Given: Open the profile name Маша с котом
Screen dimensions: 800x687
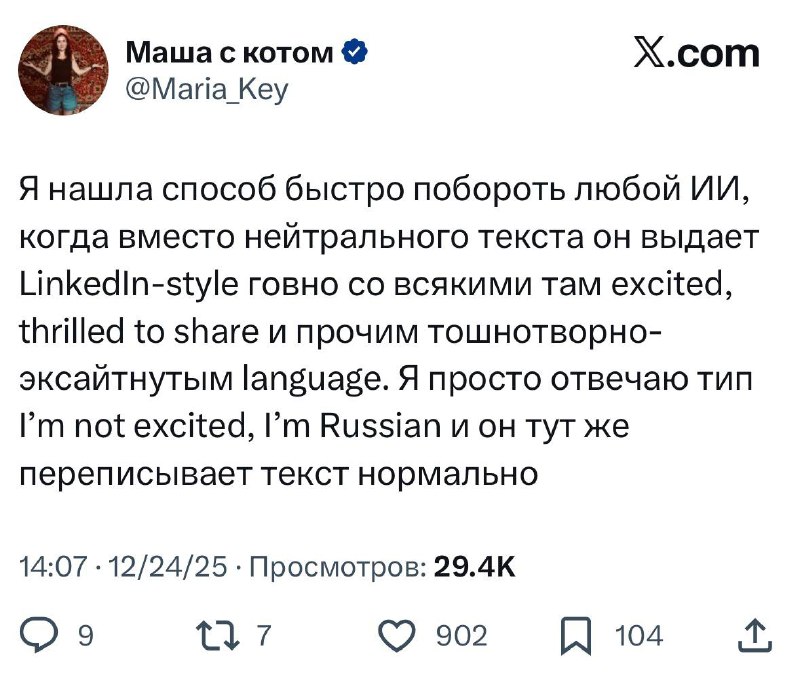Looking at the screenshot, I should click(230, 53).
